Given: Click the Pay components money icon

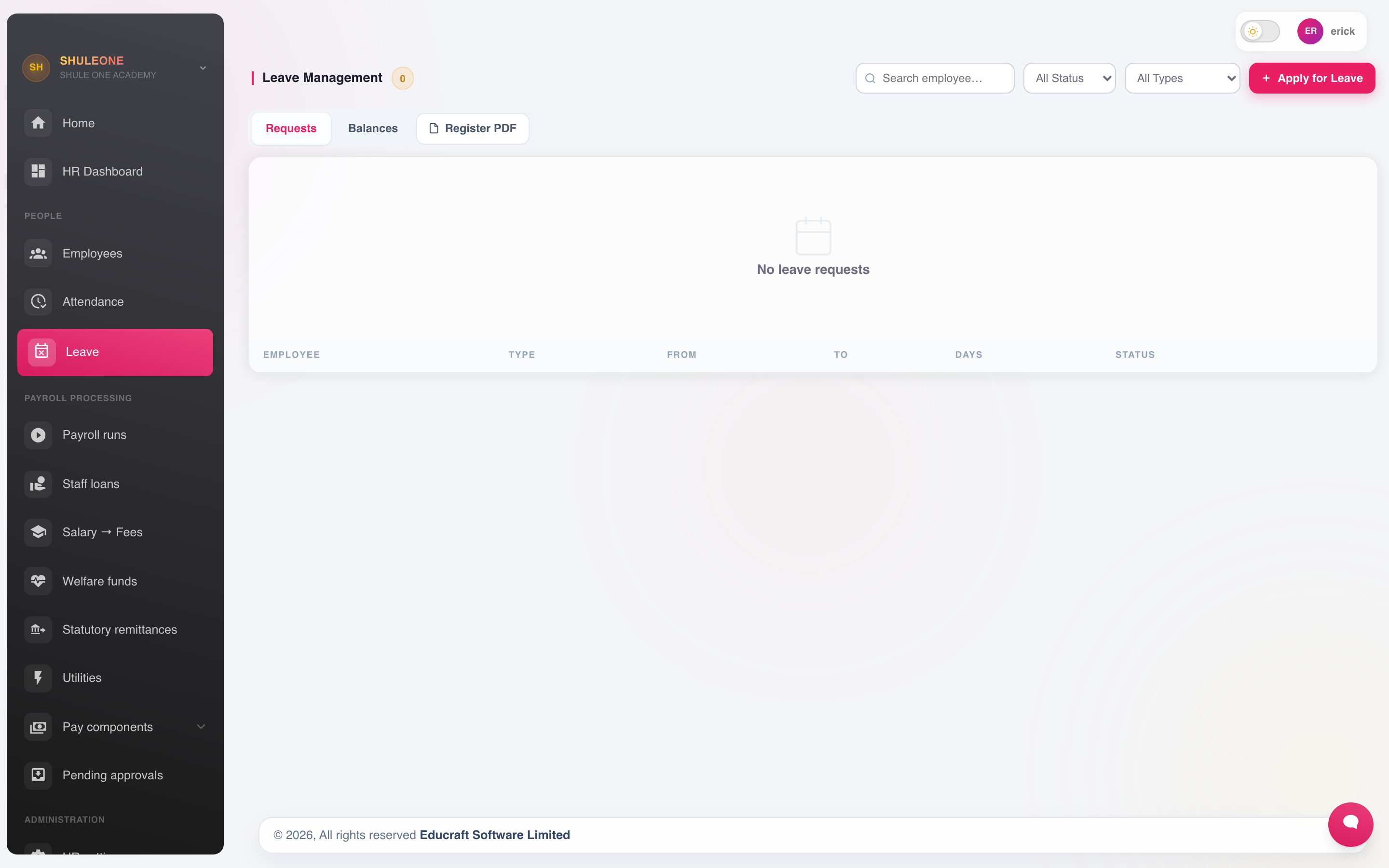Looking at the screenshot, I should pos(38,727).
